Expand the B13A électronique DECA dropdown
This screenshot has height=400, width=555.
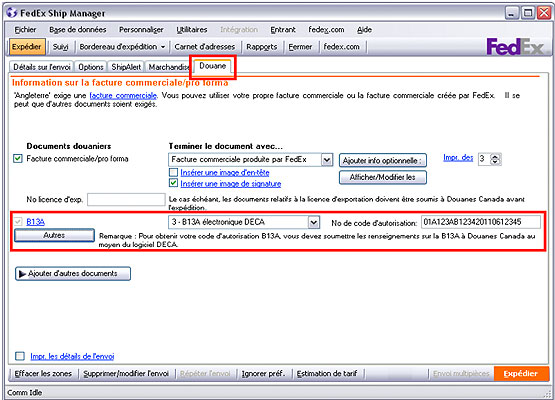pyautogui.click(x=314, y=222)
